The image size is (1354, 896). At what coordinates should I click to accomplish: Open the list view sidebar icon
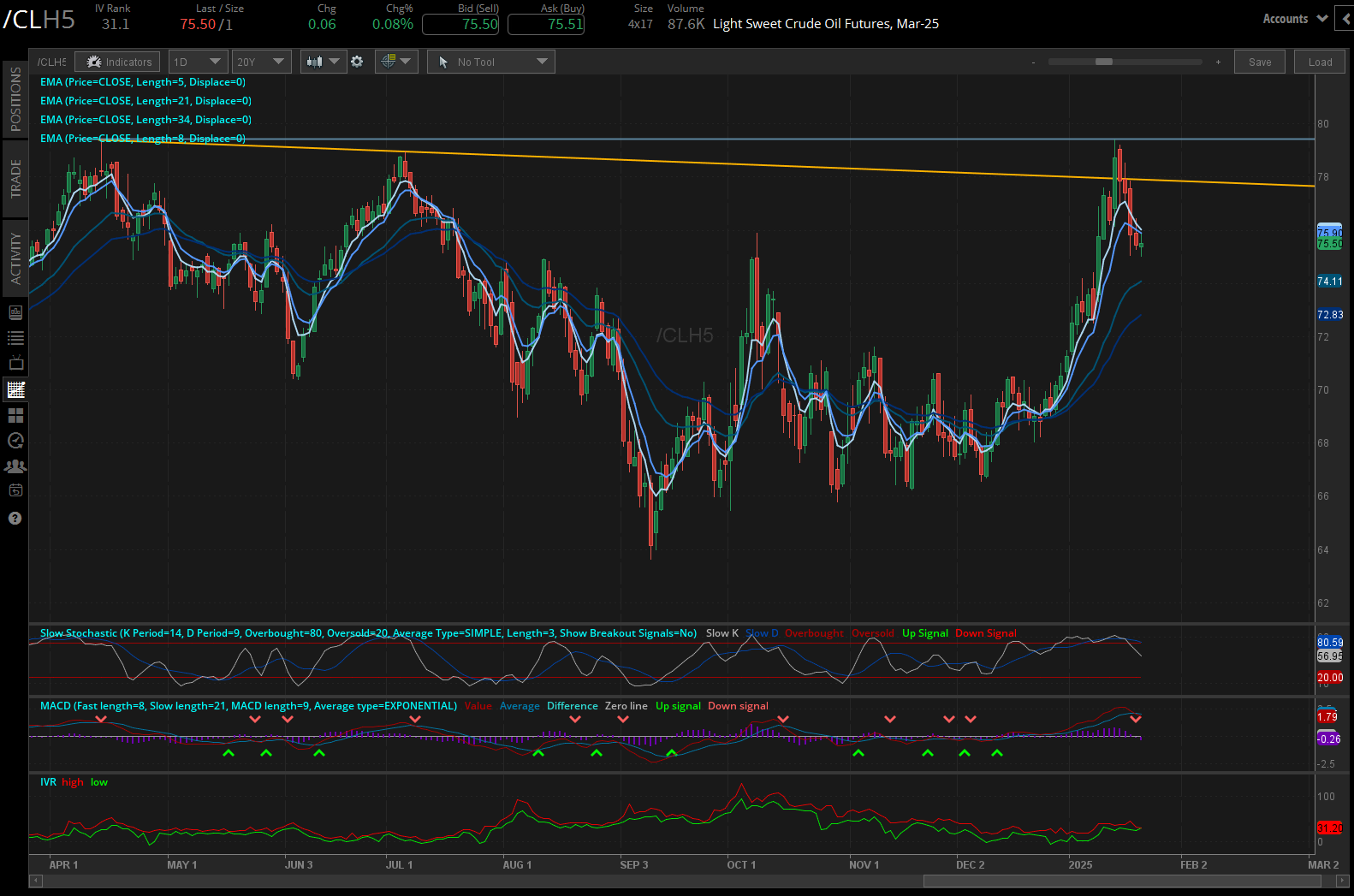tap(15, 338)
